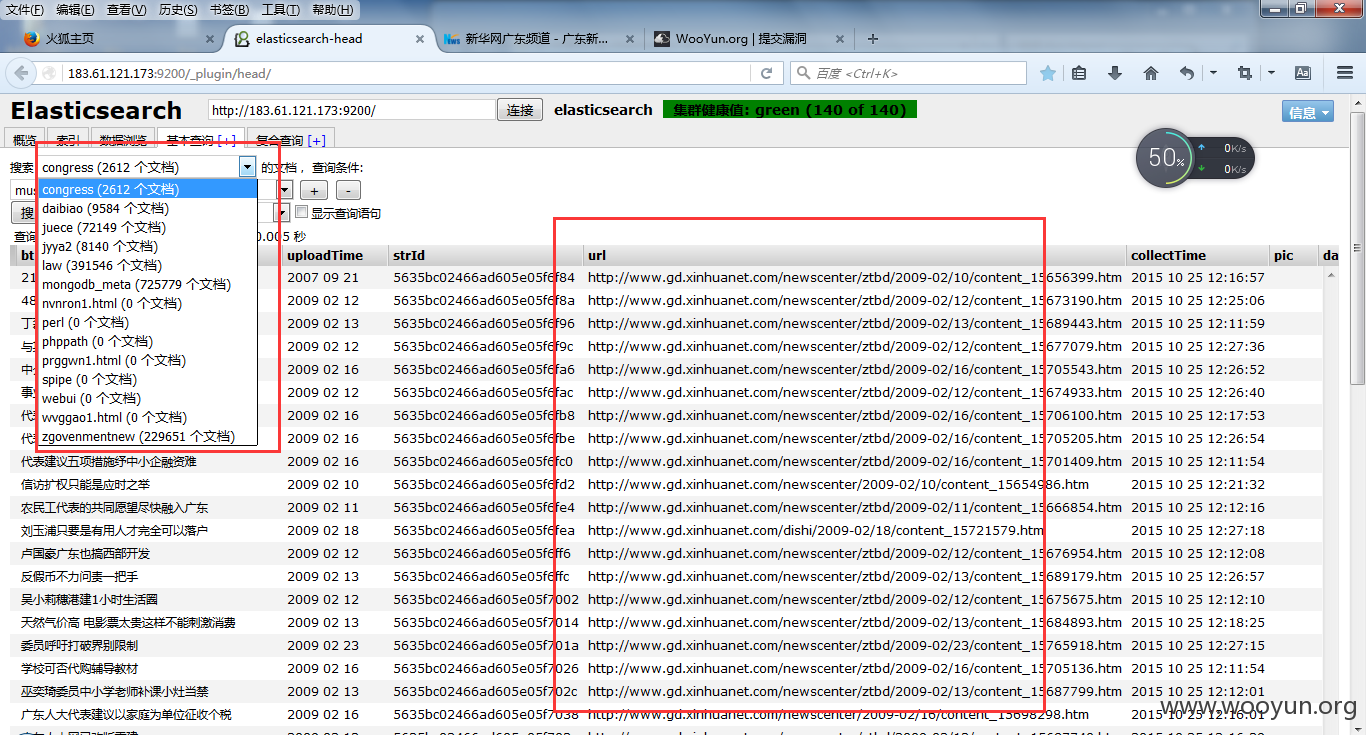
Task: Open the dropdown left of 显示查询语句
Action: tap(284, 212)
